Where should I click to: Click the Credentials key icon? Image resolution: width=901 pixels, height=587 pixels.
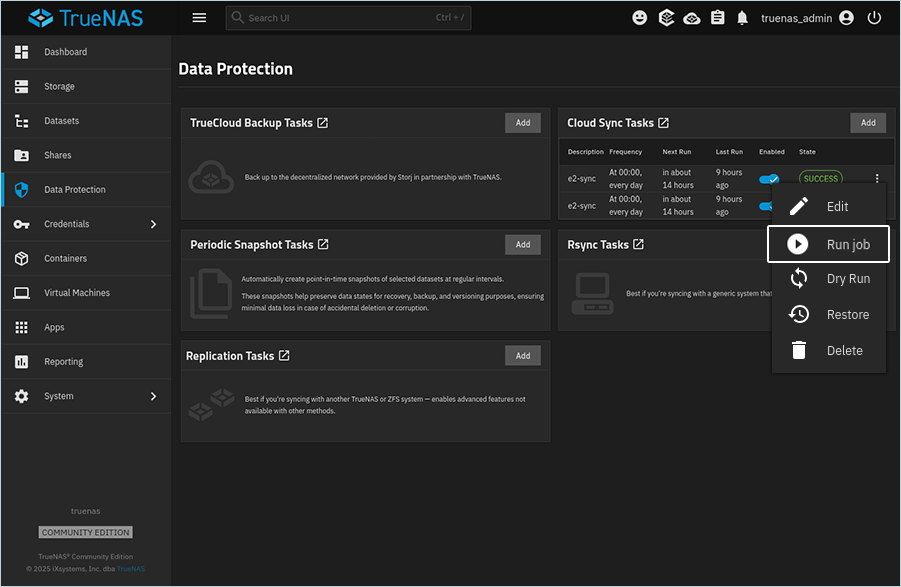(21, 224)
